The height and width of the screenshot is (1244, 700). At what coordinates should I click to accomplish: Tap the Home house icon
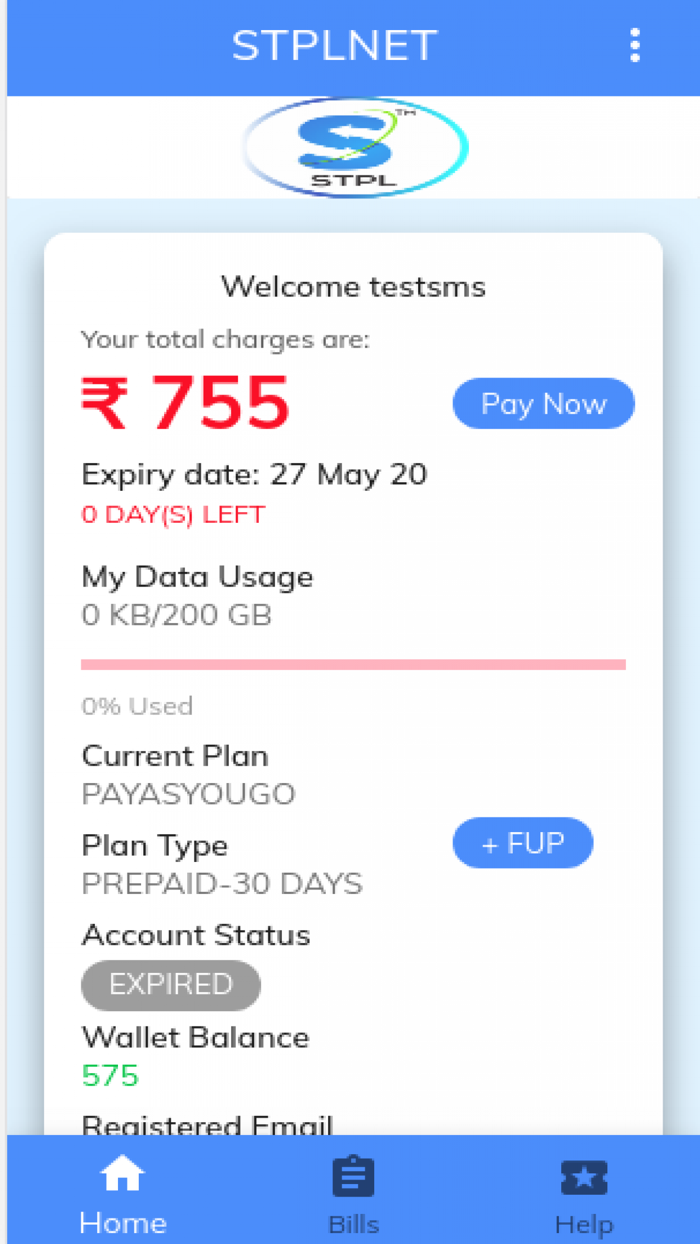point(122,1176)
